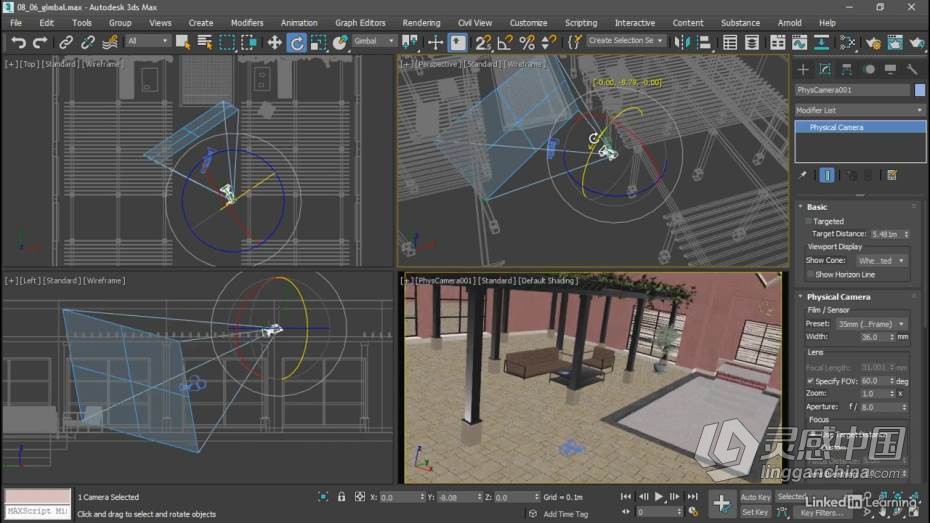Click the Use Pivot Point Center icon

(x=409, y=42)
